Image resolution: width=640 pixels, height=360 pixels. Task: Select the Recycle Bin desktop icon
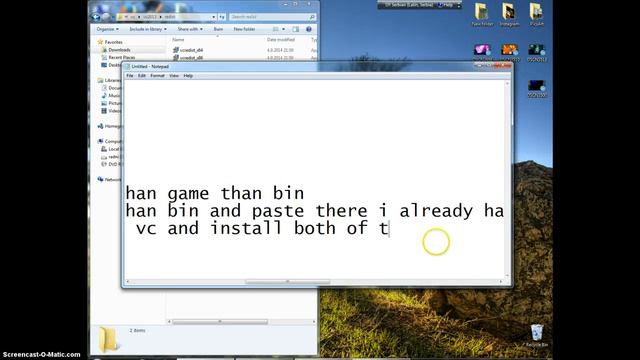537,336
